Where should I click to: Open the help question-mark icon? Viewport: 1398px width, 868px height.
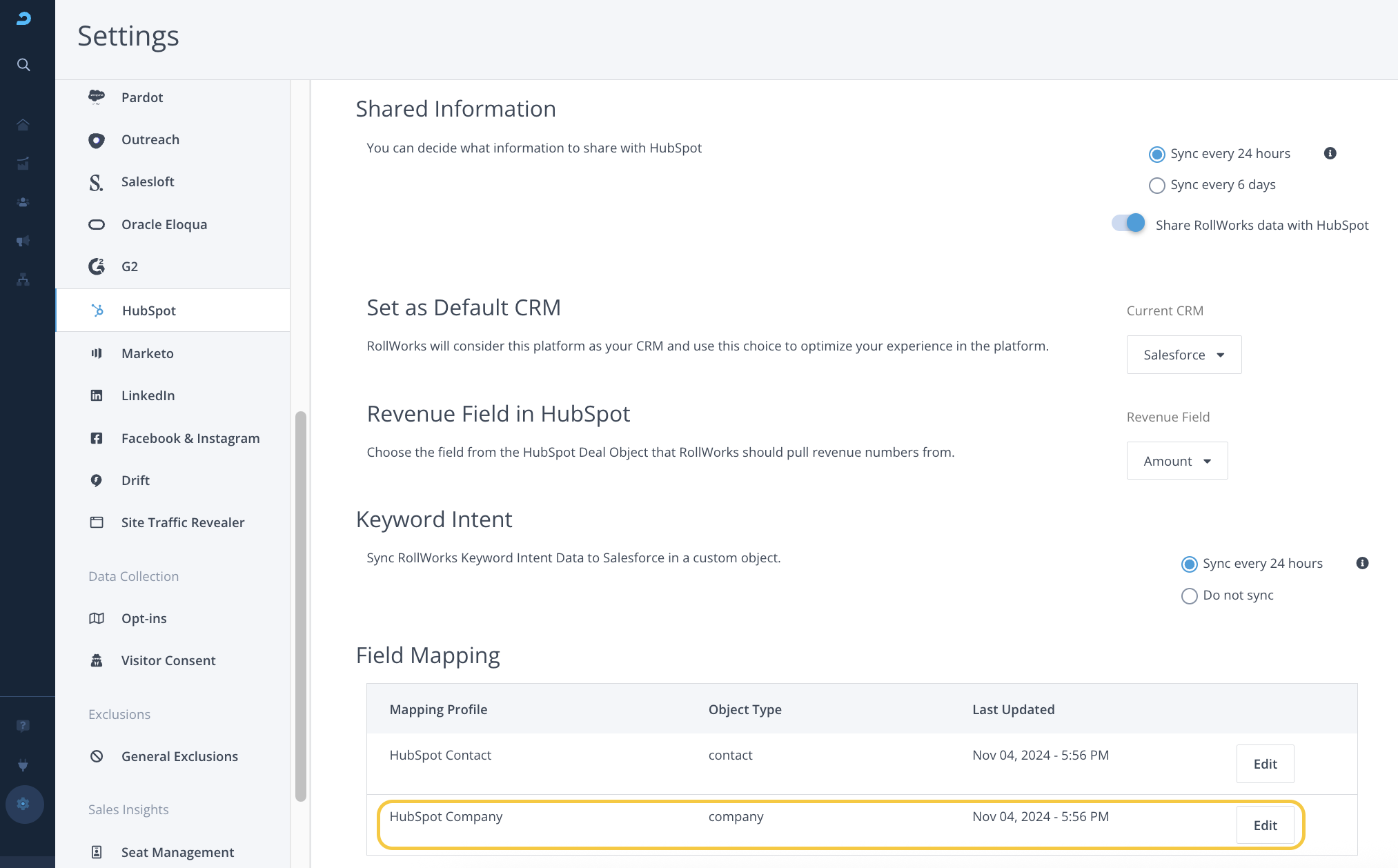(x=23, y=726)
